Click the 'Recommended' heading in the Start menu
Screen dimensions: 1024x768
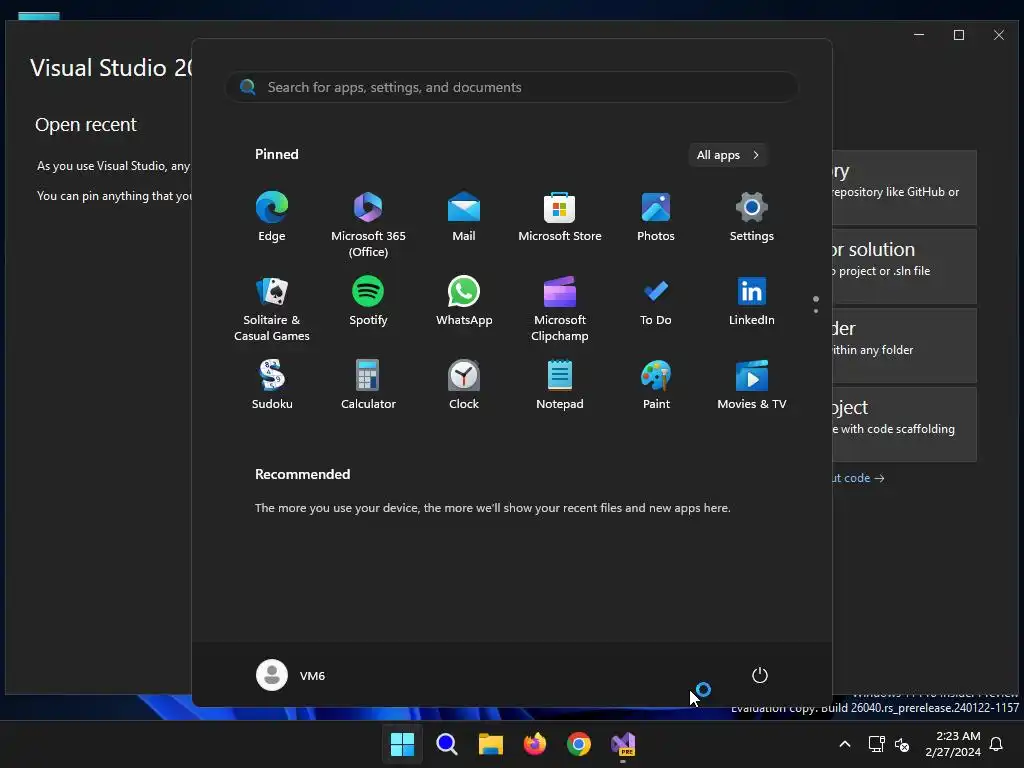click(302, 474)
